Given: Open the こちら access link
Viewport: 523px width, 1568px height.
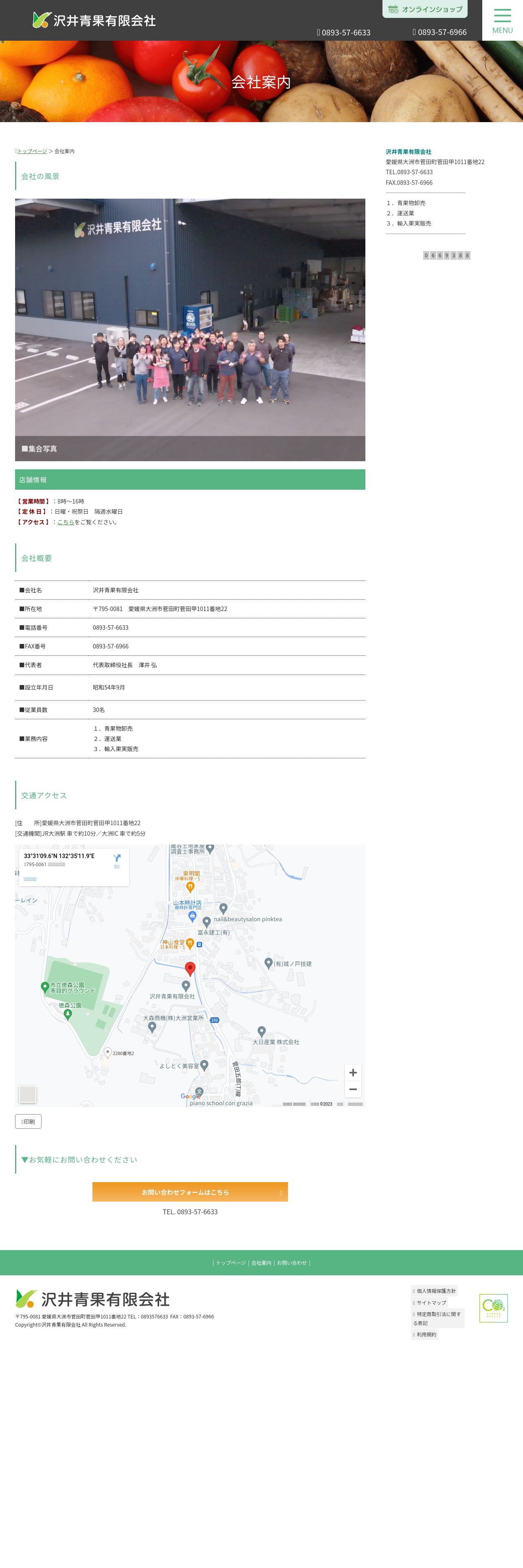Looking at the screenshot, I should point(66,522).
